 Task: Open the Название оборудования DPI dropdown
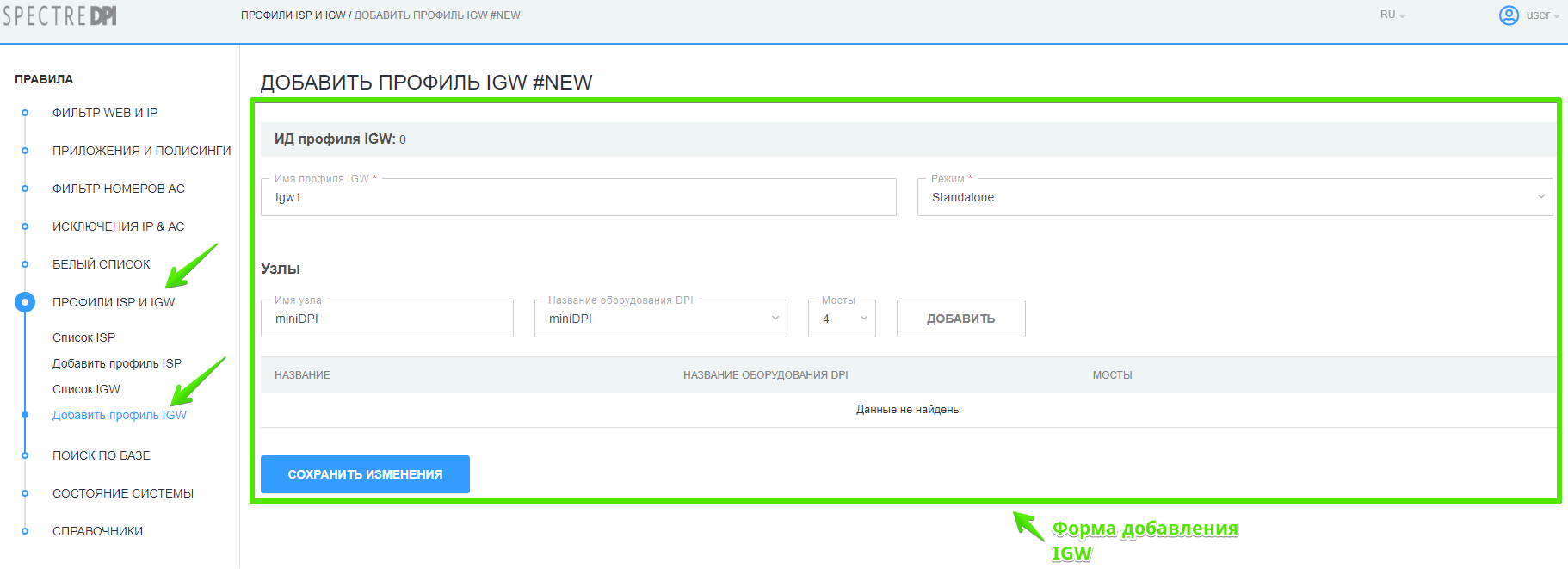coord(660,319)
